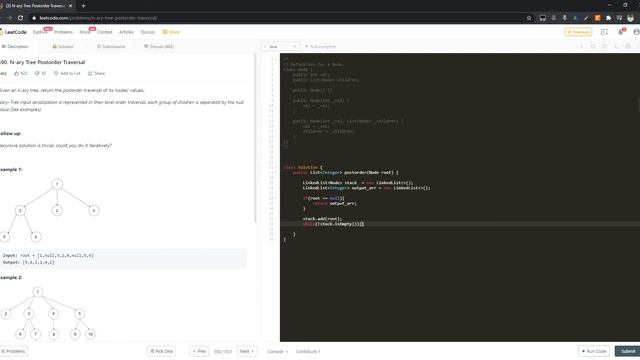Open the browser profile avatar
The width and height of the screenshot is (640, 360).
(x=631, y=18)
